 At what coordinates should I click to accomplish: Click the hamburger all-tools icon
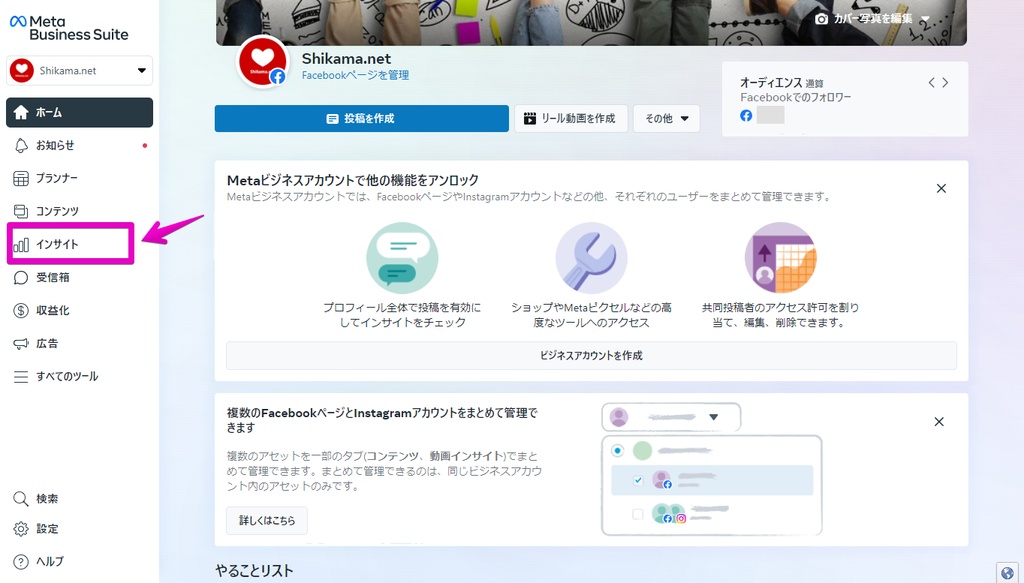tap(21, 377)
